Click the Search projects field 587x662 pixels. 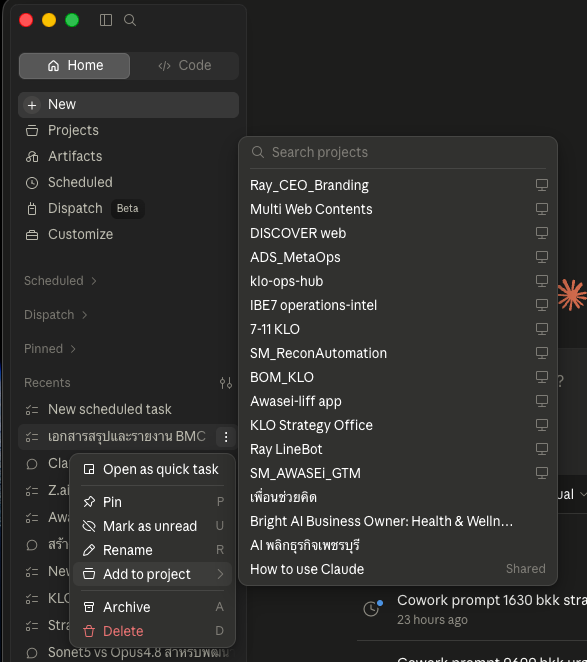[398, 152]
